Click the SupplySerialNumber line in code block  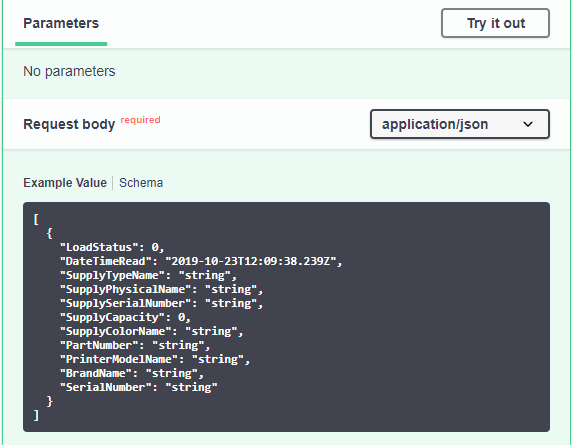pyautogui.click(x=161, y=303)
